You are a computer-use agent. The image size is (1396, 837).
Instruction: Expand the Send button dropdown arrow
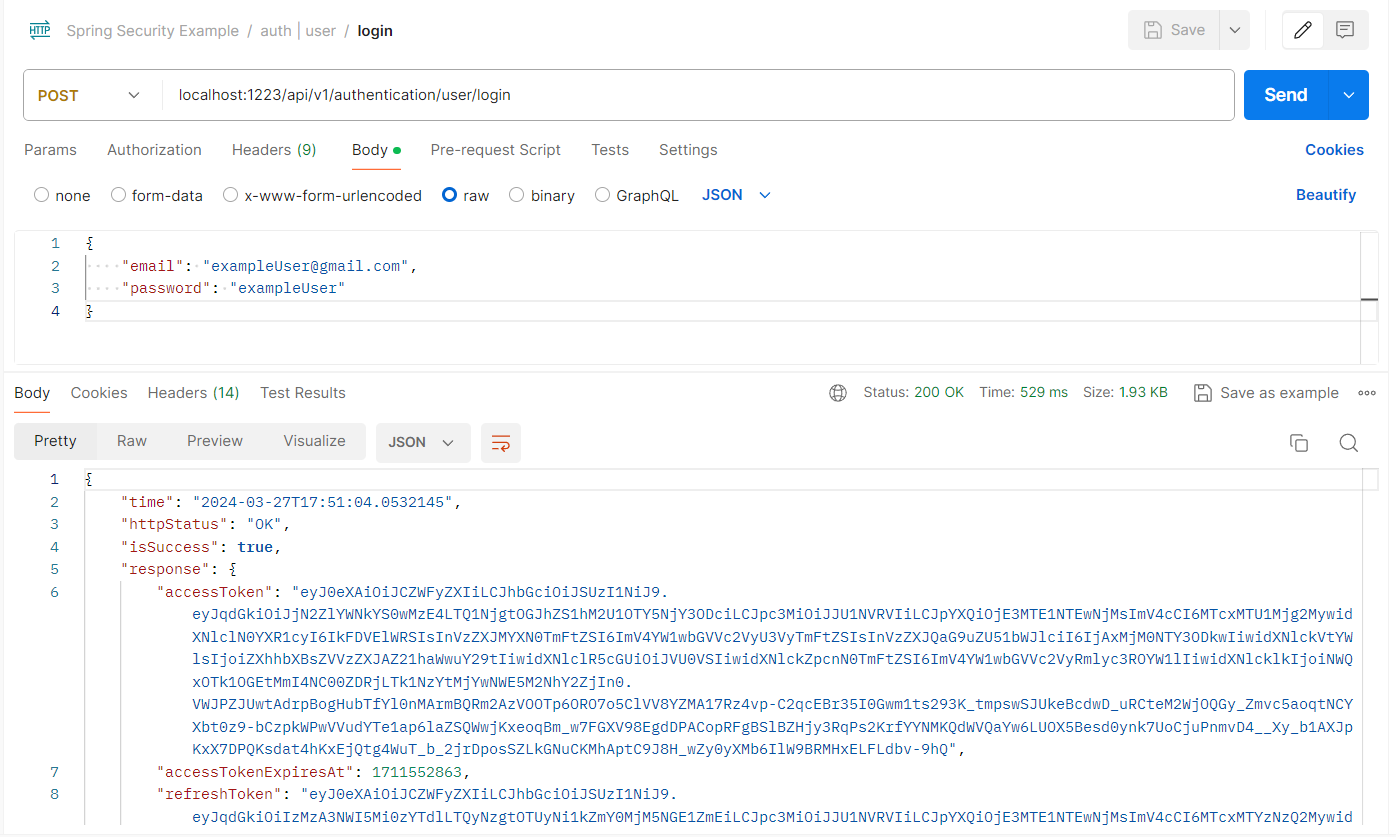[1348, 95]
